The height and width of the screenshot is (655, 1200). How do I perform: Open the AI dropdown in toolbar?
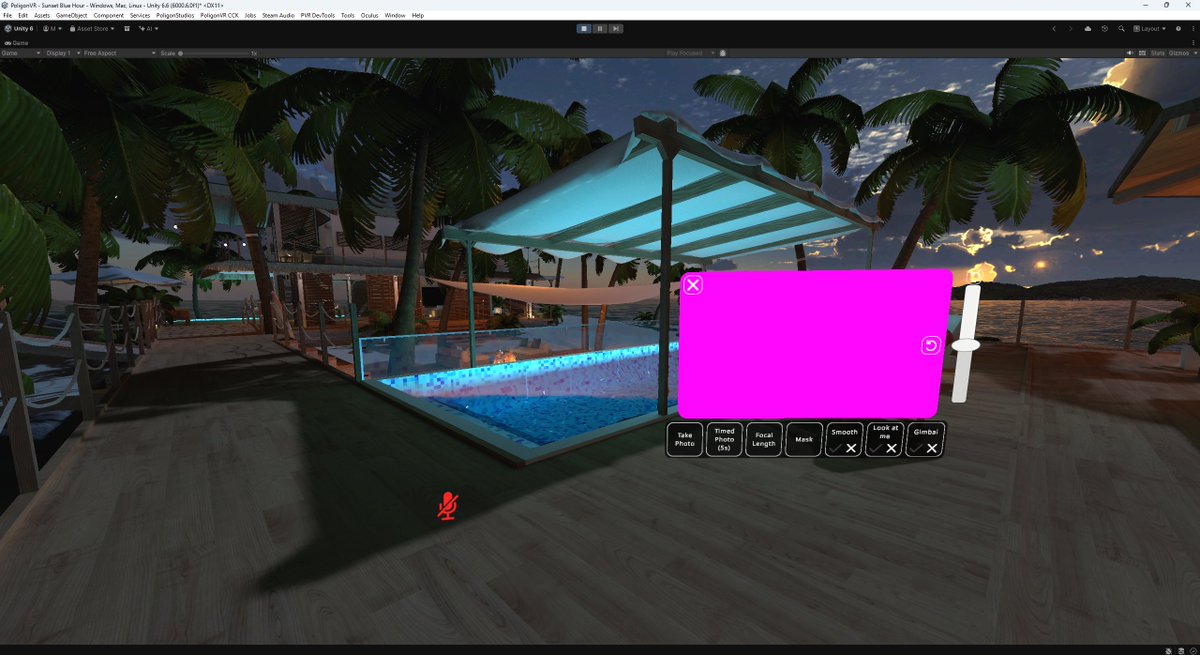pos(148,29)
